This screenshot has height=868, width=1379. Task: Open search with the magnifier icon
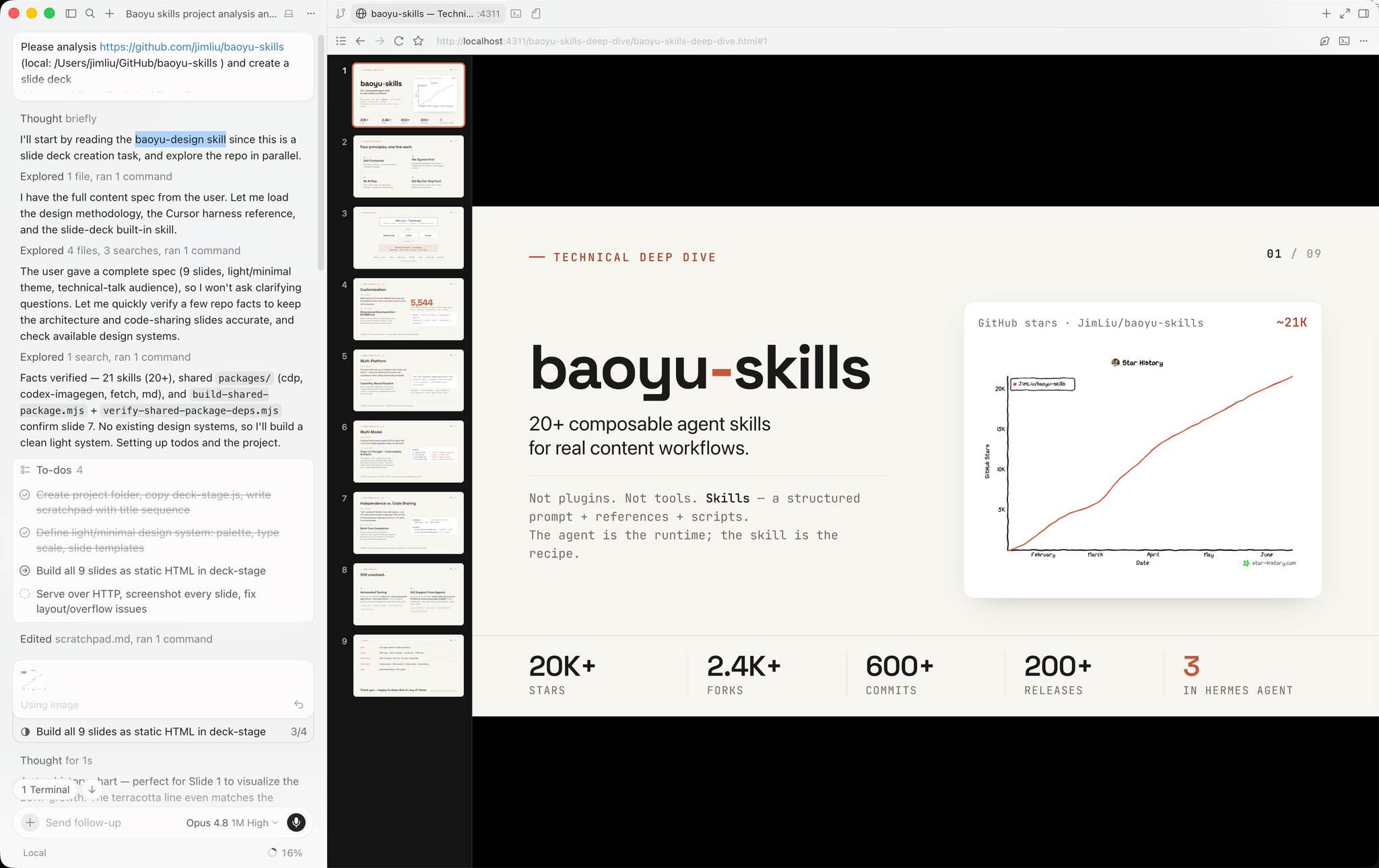[x=90, y=13]
